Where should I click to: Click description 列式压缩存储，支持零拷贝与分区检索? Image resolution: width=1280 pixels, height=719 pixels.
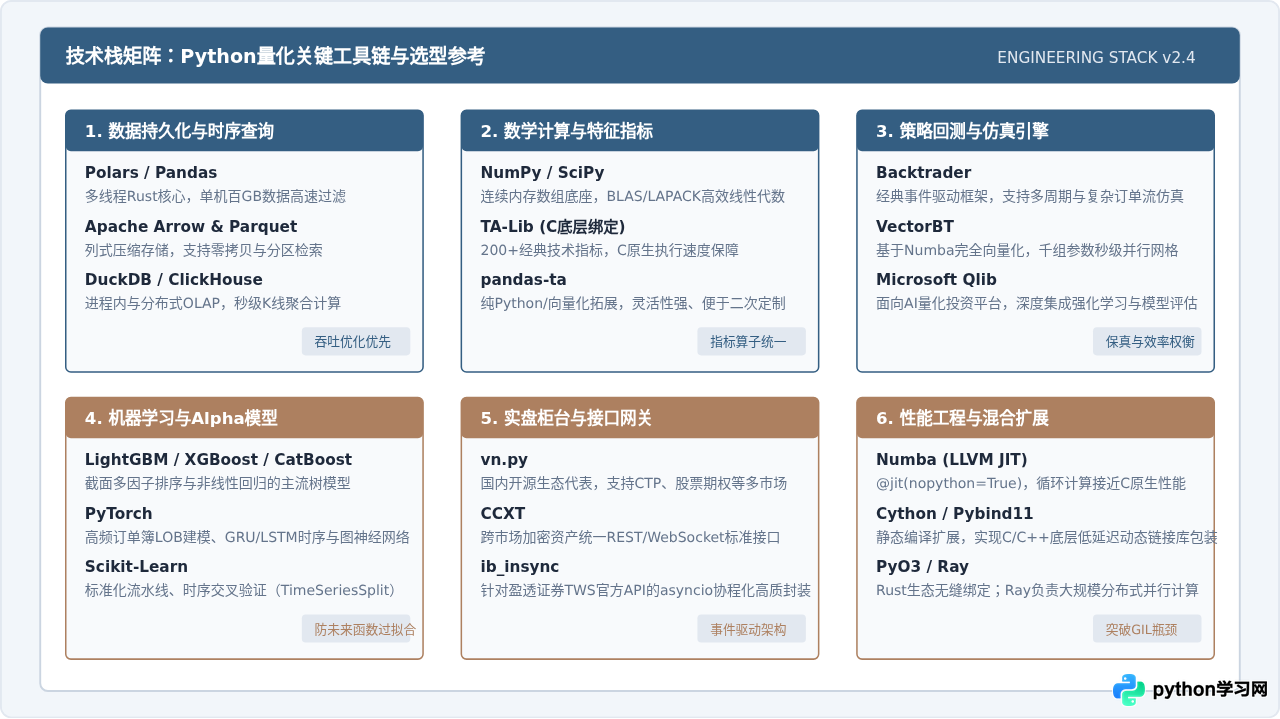point(204,250)
